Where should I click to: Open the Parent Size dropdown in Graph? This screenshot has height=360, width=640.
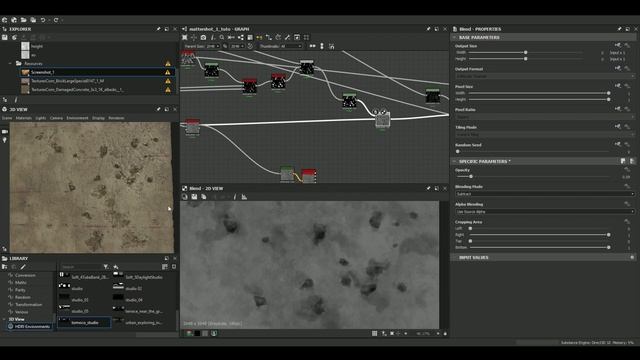coord(213,46)
